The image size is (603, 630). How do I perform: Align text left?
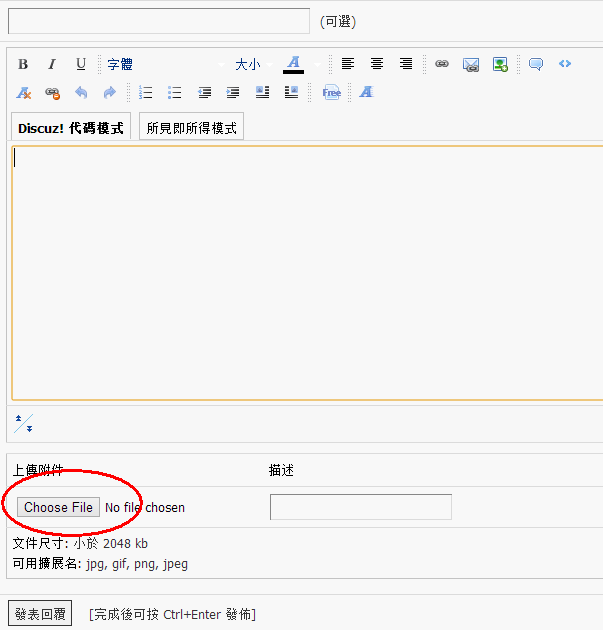(x=347, y=63)
